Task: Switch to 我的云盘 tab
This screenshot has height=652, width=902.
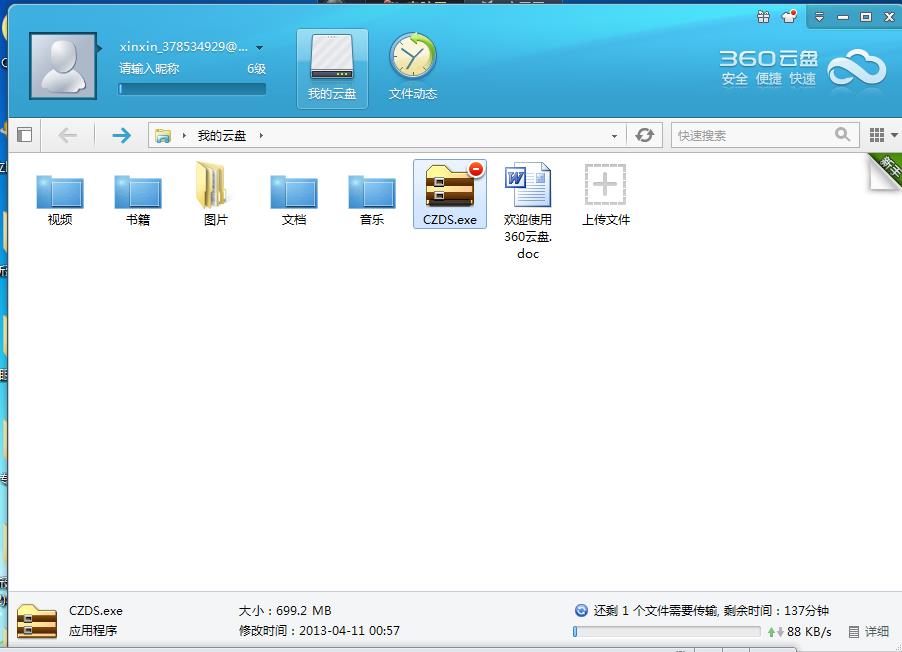Action: [332, 68]
